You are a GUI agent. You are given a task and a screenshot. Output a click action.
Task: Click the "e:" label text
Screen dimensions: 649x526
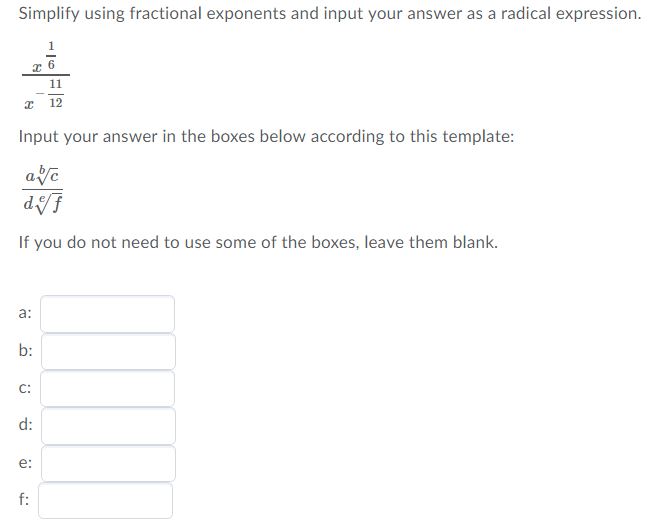[x=25, y=463]
